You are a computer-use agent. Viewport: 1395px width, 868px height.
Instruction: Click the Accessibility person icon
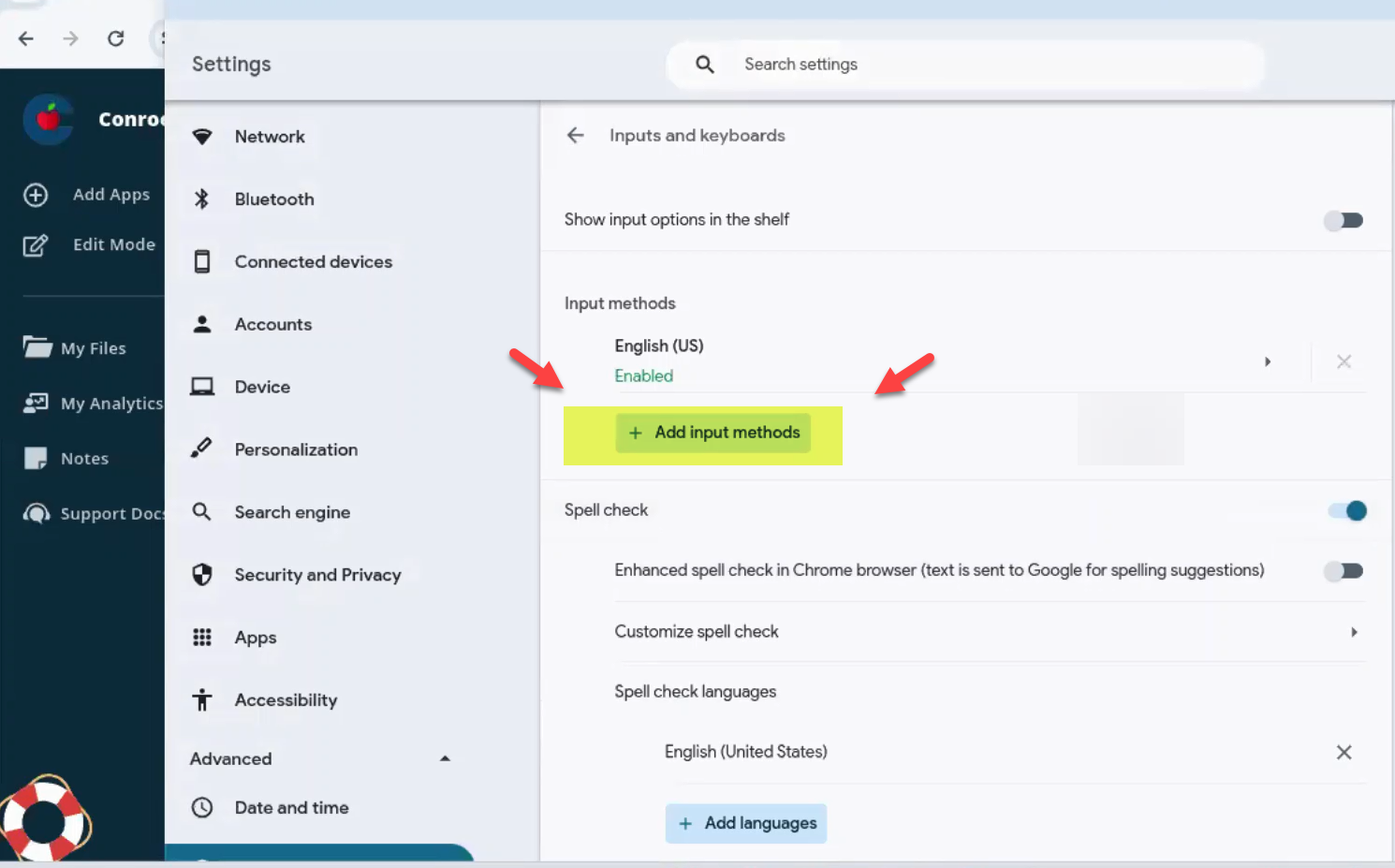[x=202, y=699]
